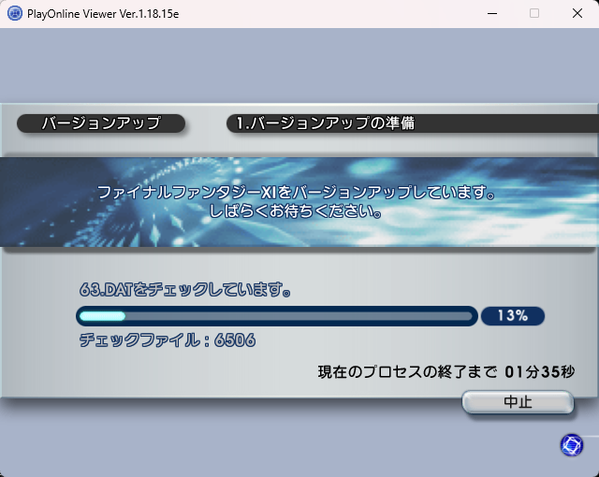Click the 中止 cancel button
This screenshot has width=599, height=477.
(518, 402)
